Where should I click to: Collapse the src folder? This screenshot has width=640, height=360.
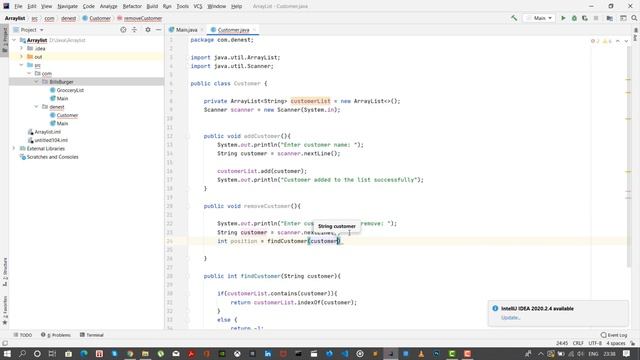click(x=22, y=65)
